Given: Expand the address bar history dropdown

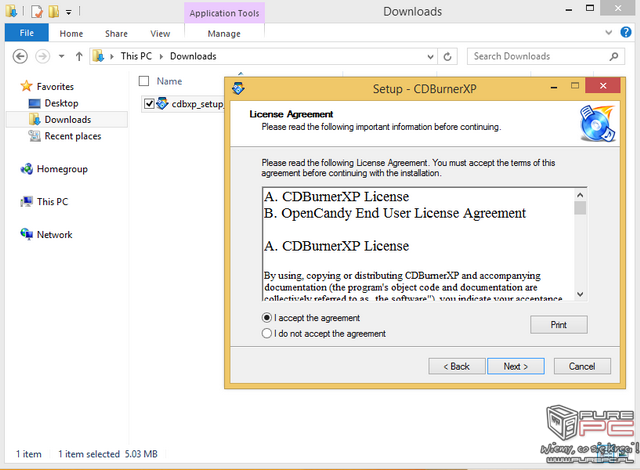Looking at the screenshot, I should coord(430,57).
